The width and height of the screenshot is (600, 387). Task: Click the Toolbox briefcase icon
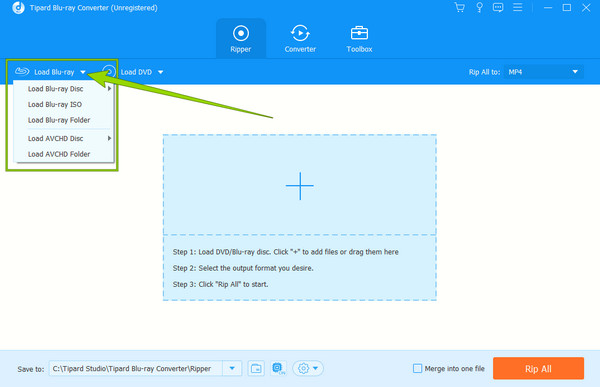click(359, 33)
